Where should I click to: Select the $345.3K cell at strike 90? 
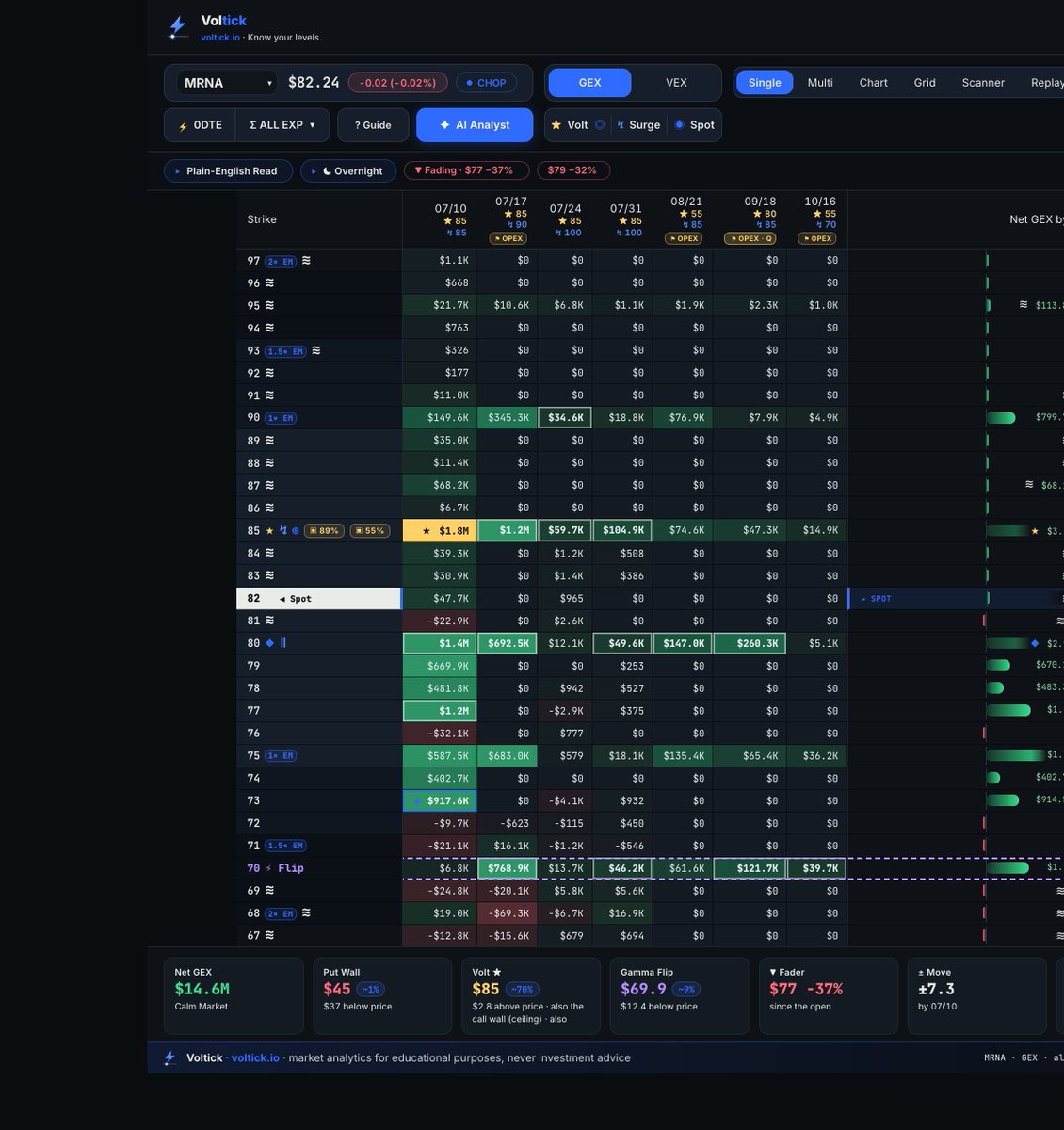tap(508, 417)
